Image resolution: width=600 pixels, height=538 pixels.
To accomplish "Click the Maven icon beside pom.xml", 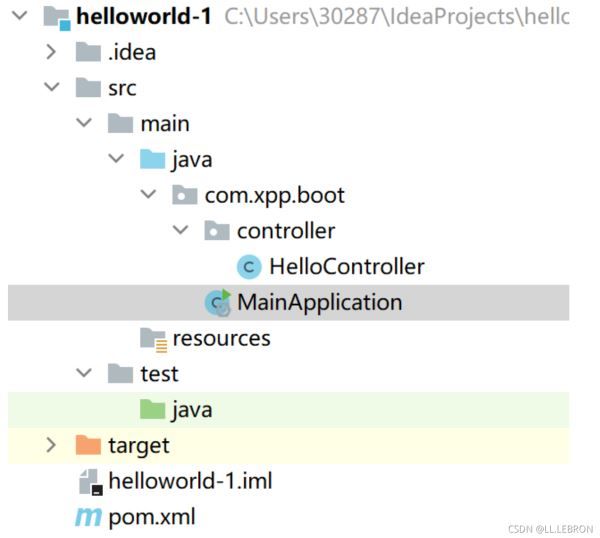I will coord(88,517).
